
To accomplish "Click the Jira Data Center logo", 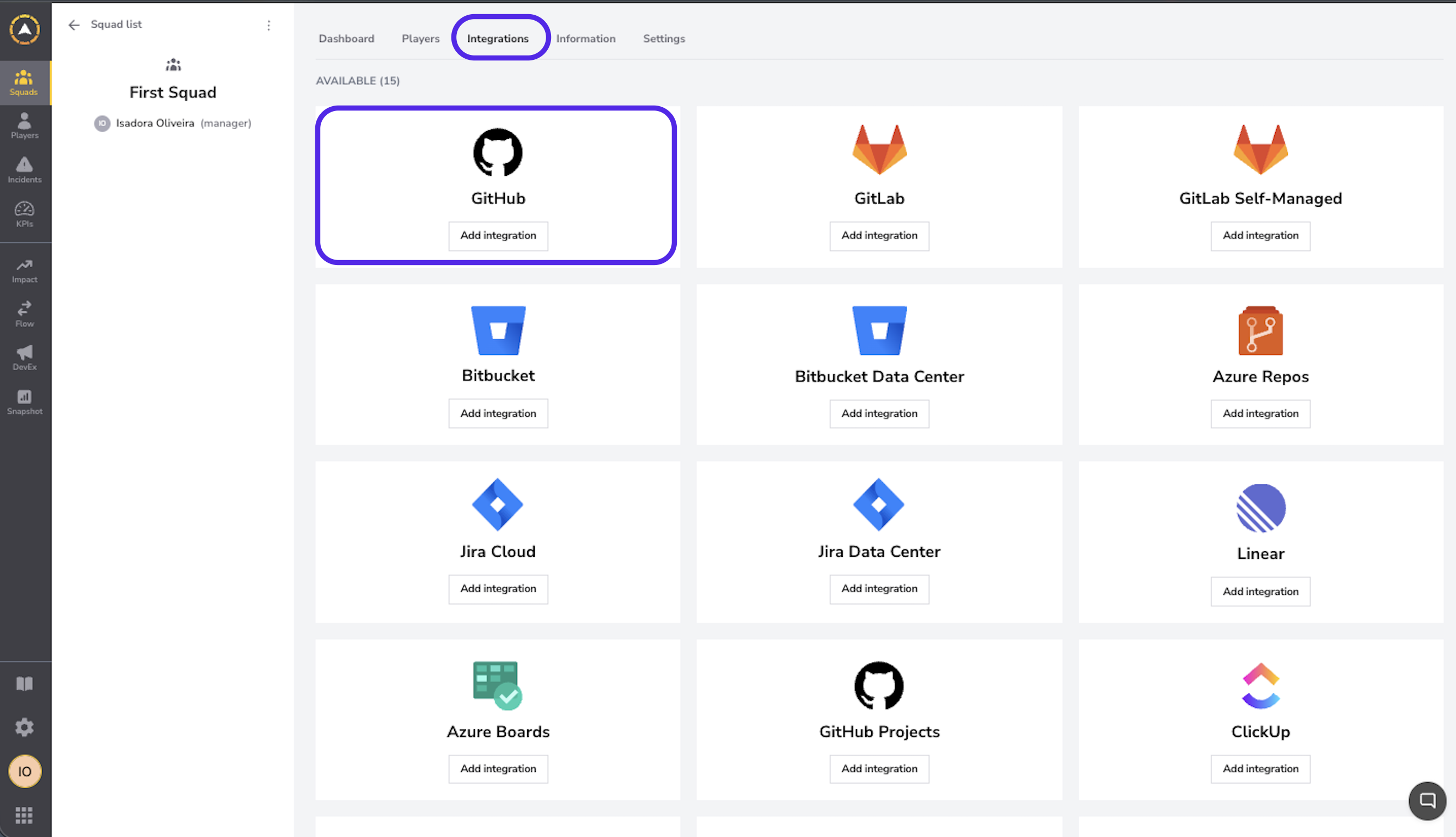I will 879,504.
